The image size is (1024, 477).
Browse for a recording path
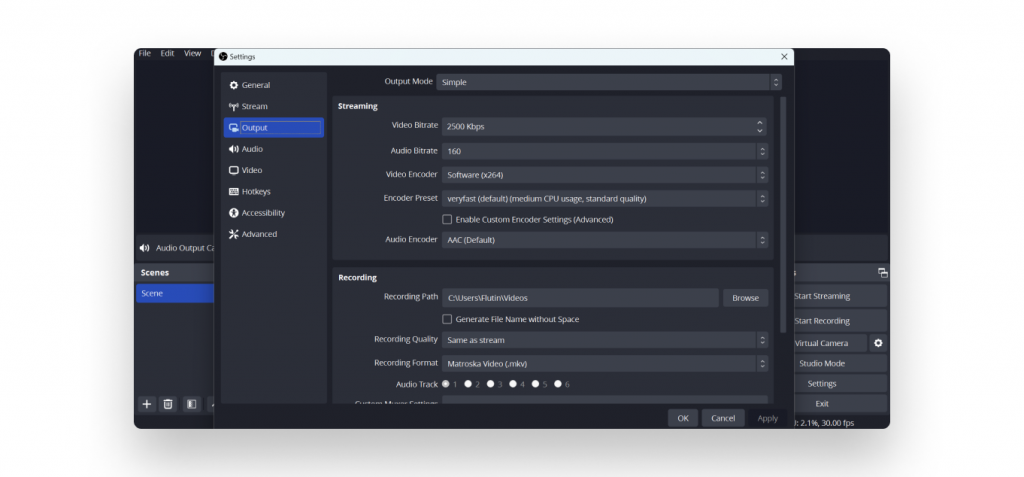(745, 298)
